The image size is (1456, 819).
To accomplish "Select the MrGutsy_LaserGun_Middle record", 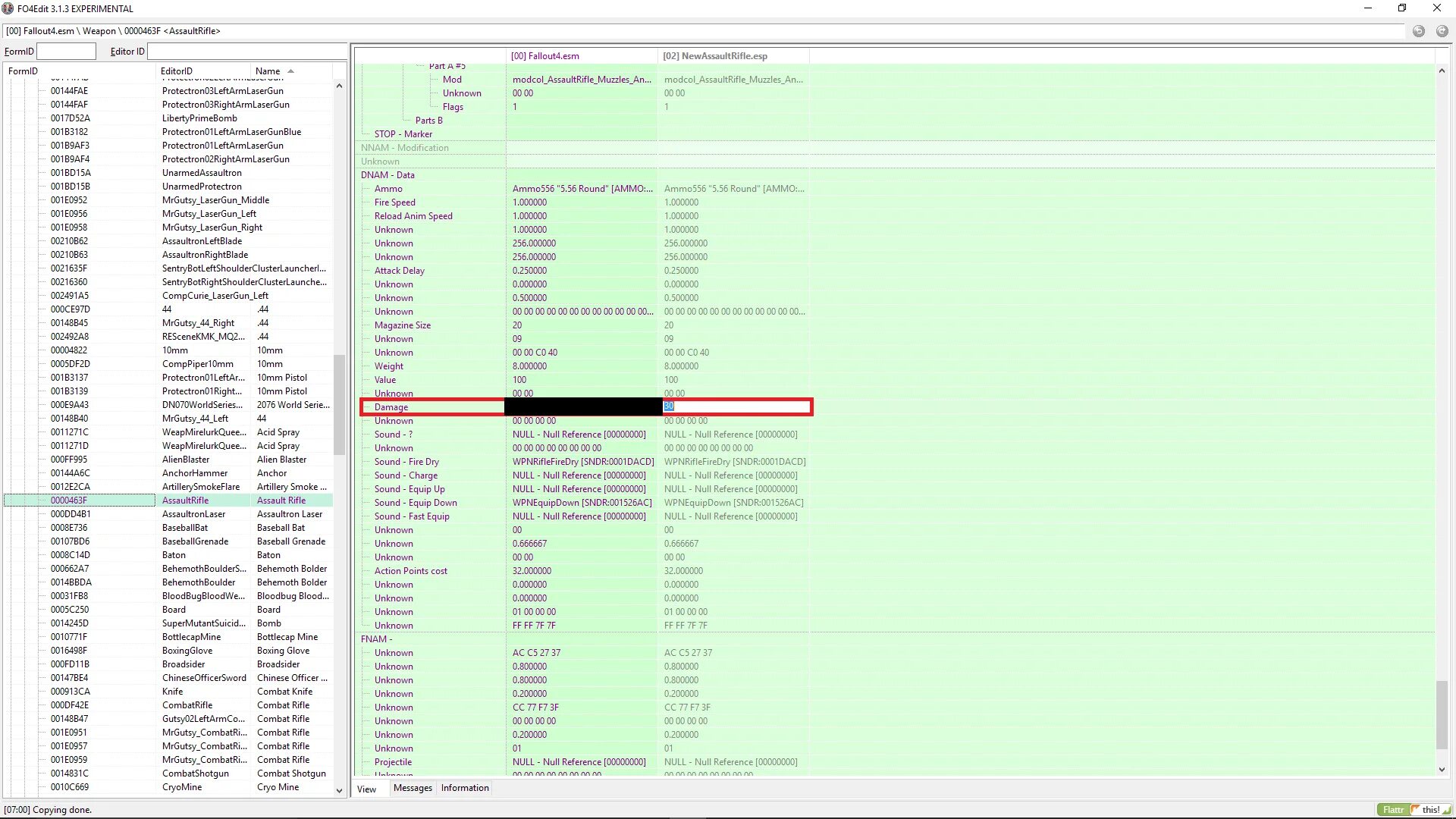I will click(x=168, y=200).
